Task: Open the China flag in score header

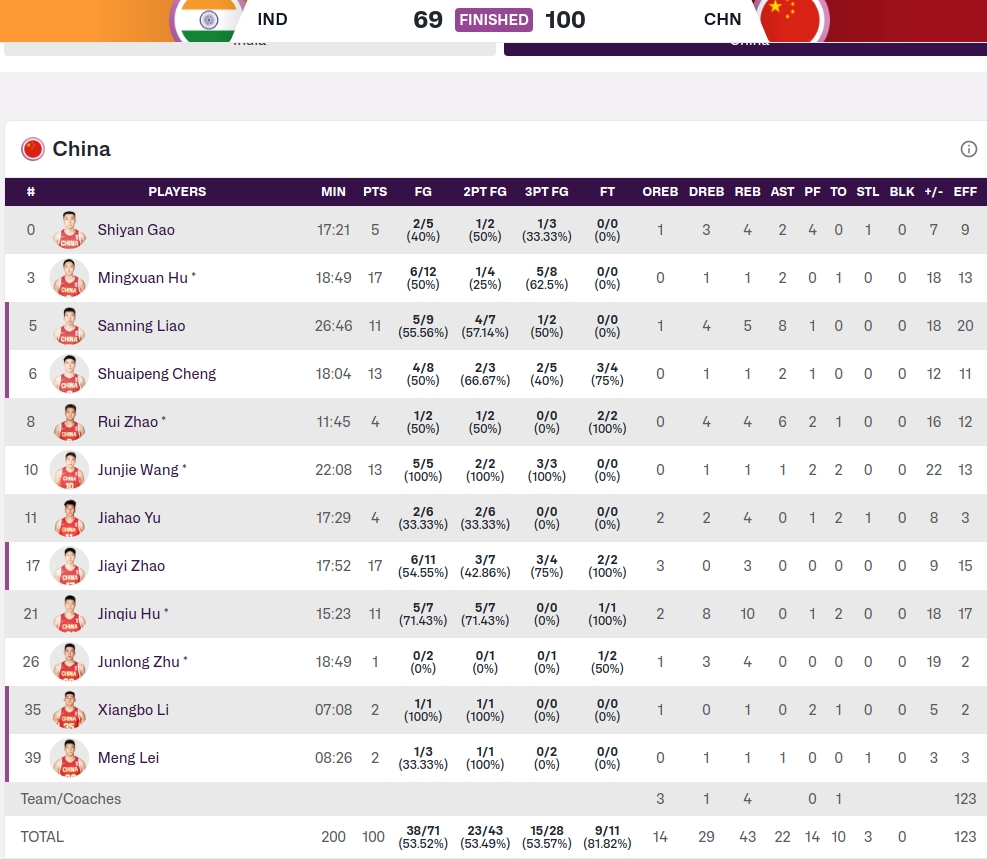Action: click(790, 20)
